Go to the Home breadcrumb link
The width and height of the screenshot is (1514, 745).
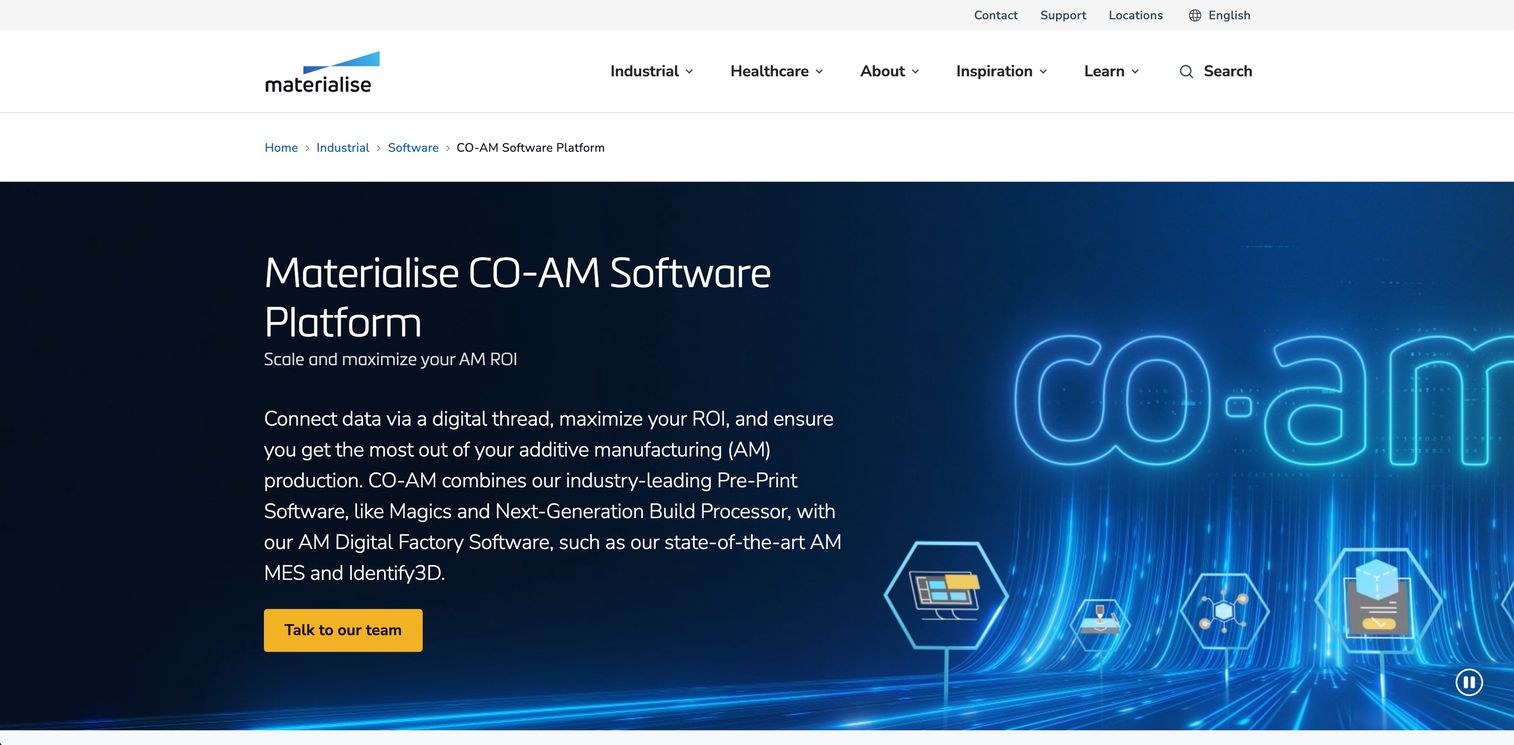[281, 148]
